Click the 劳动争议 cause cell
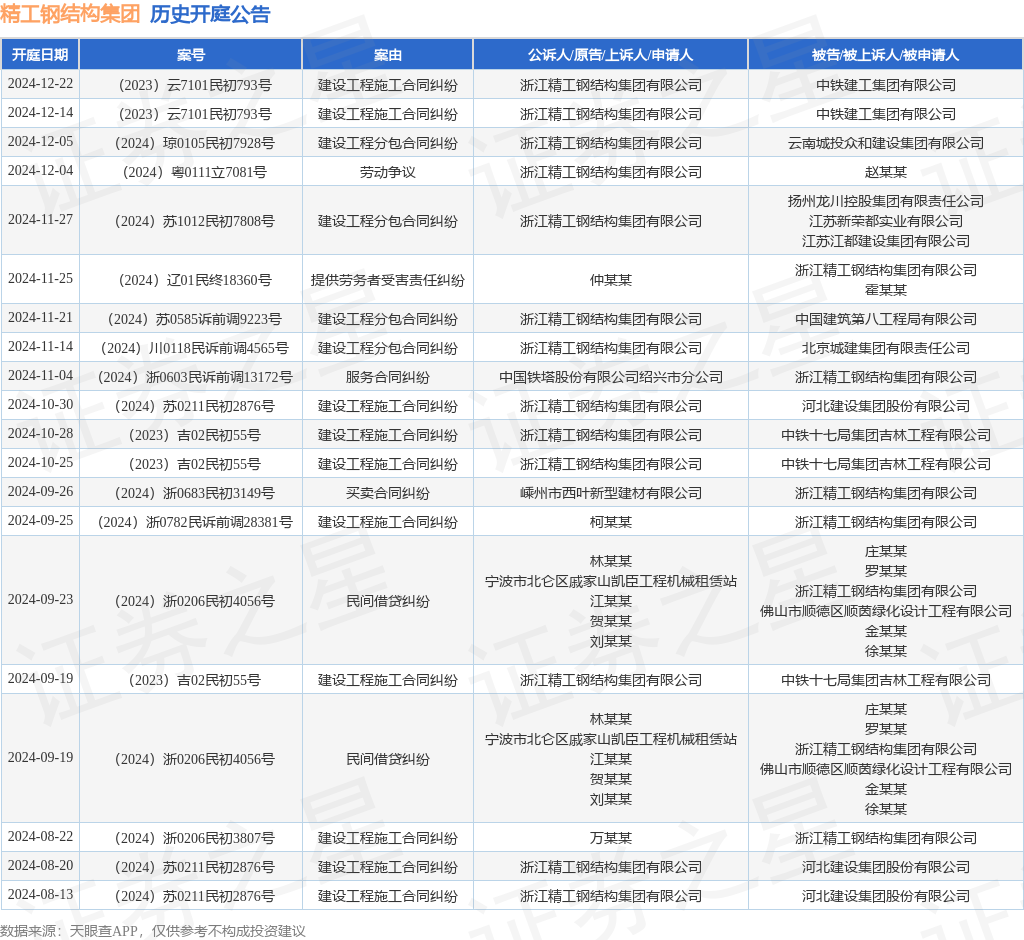Image resolution: width=1024 pixels, height=940 pixels. [x=387, y=172]
